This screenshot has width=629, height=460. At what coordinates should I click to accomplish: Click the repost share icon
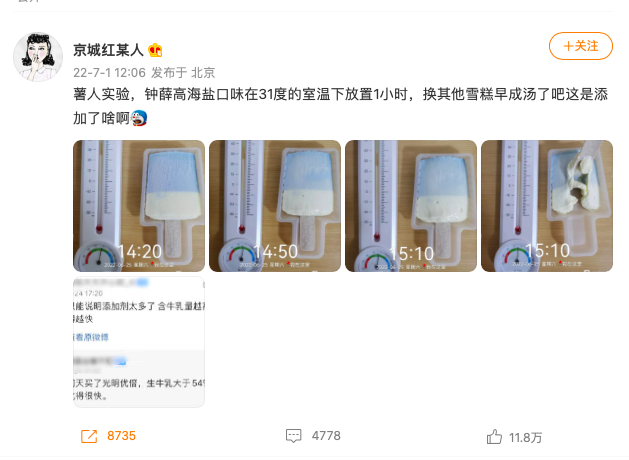pyautogui.click(x=89, y=436)
